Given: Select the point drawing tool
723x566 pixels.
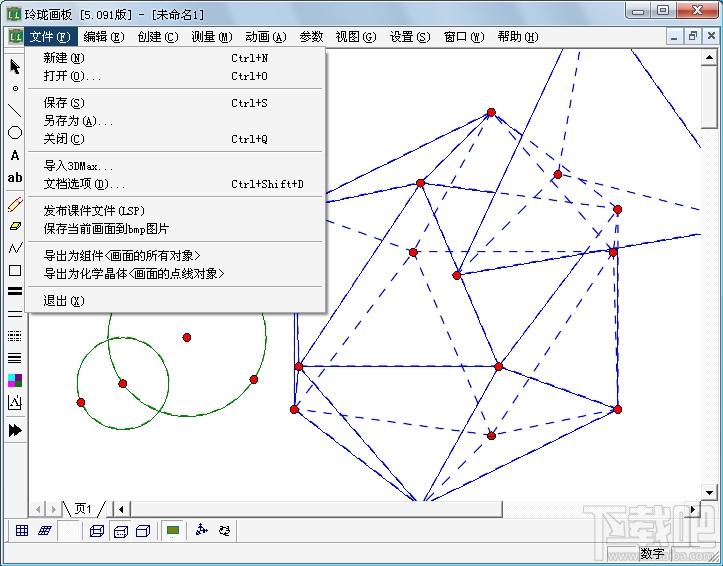Looking at the screenshot, I should click(x=15, y=88).
